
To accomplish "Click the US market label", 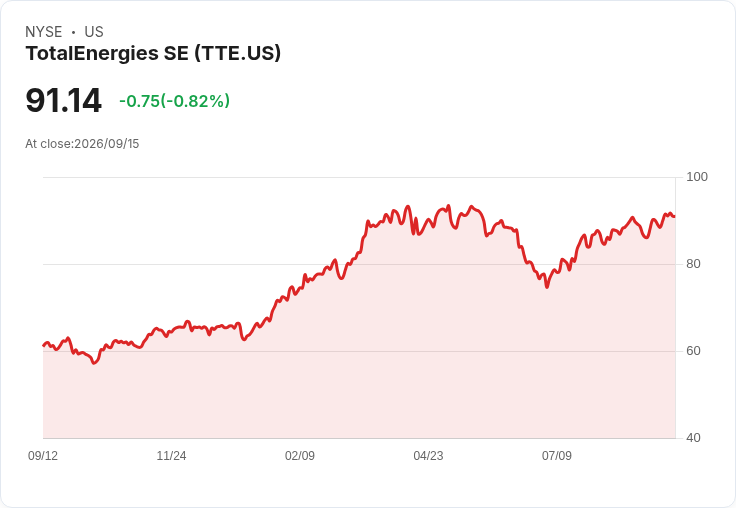I will tap(94, 32).
